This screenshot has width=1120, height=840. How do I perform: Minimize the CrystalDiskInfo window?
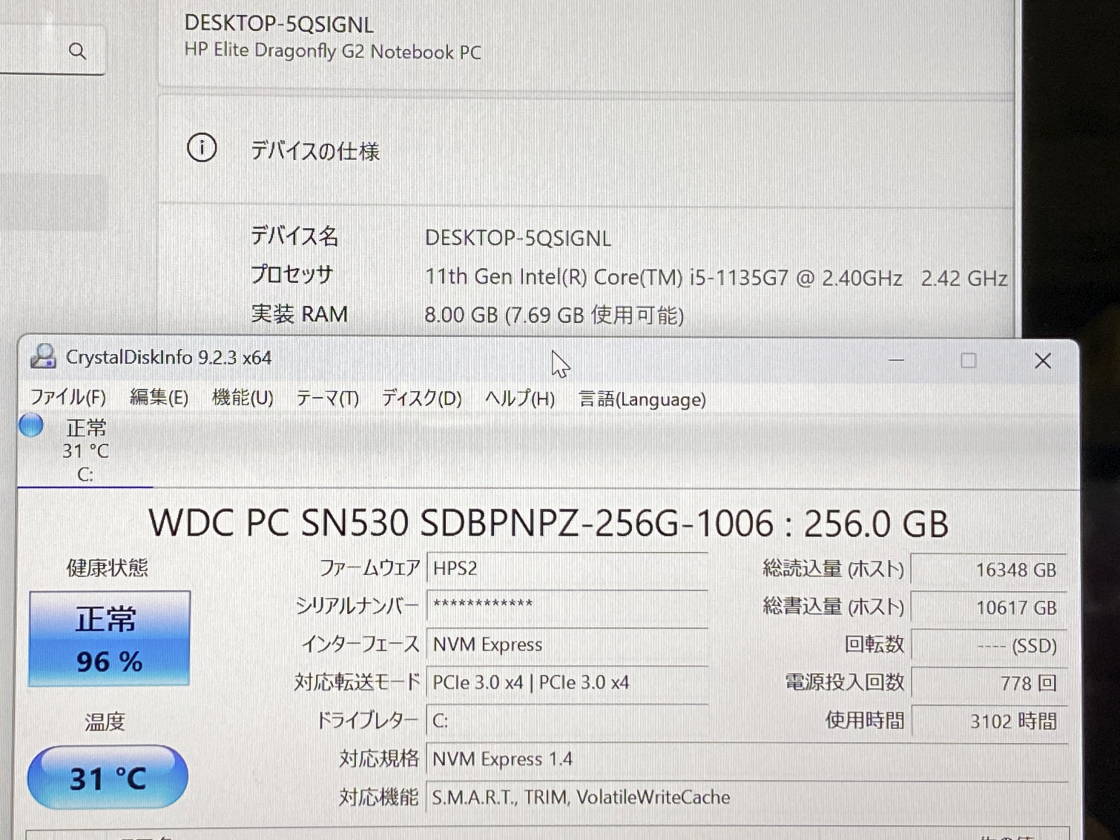[896, 360]
